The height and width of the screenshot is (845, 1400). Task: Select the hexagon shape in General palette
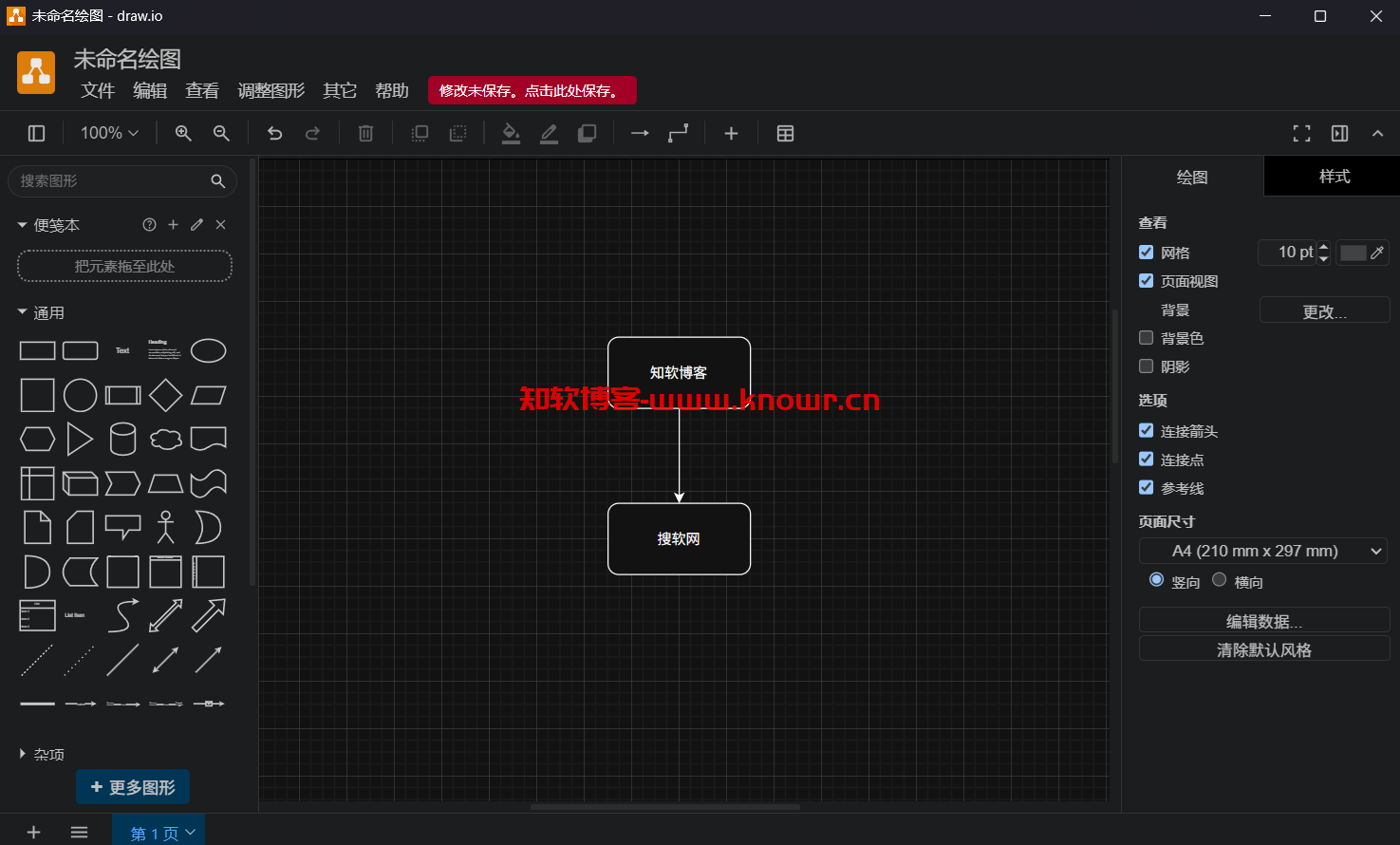coord(37,439)
